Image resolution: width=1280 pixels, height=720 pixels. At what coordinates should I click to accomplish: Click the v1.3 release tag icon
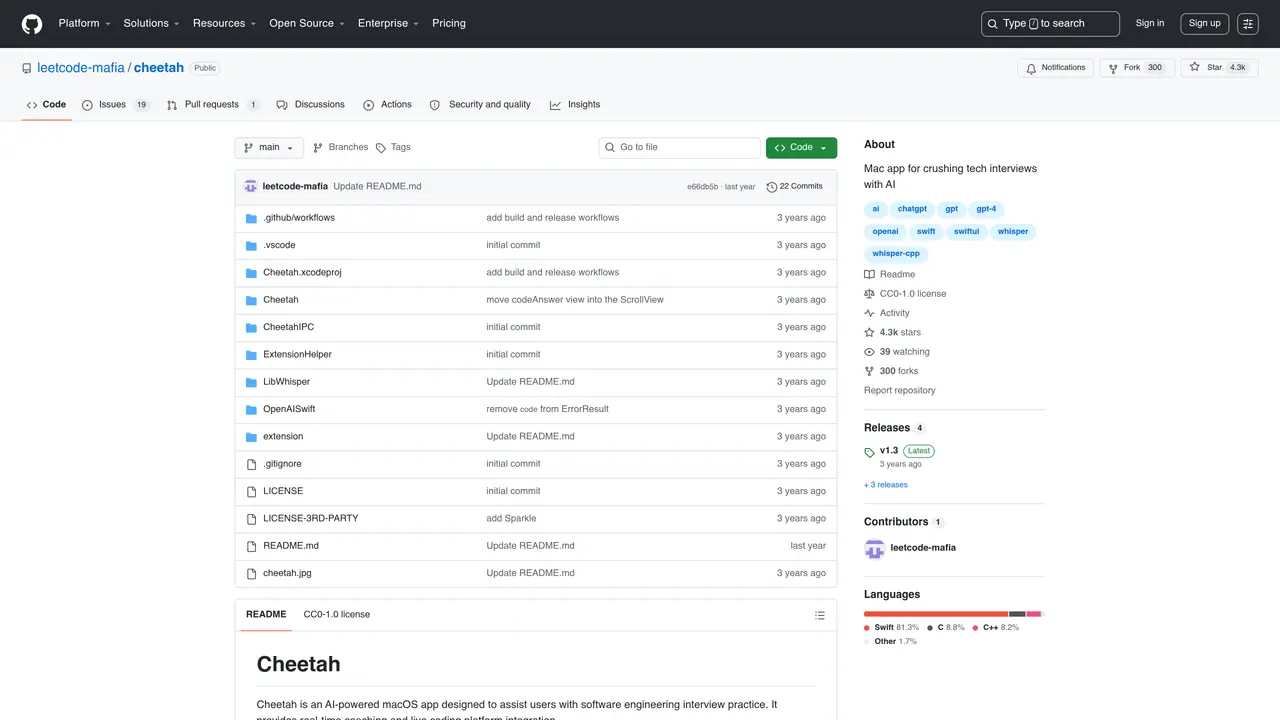869,452
